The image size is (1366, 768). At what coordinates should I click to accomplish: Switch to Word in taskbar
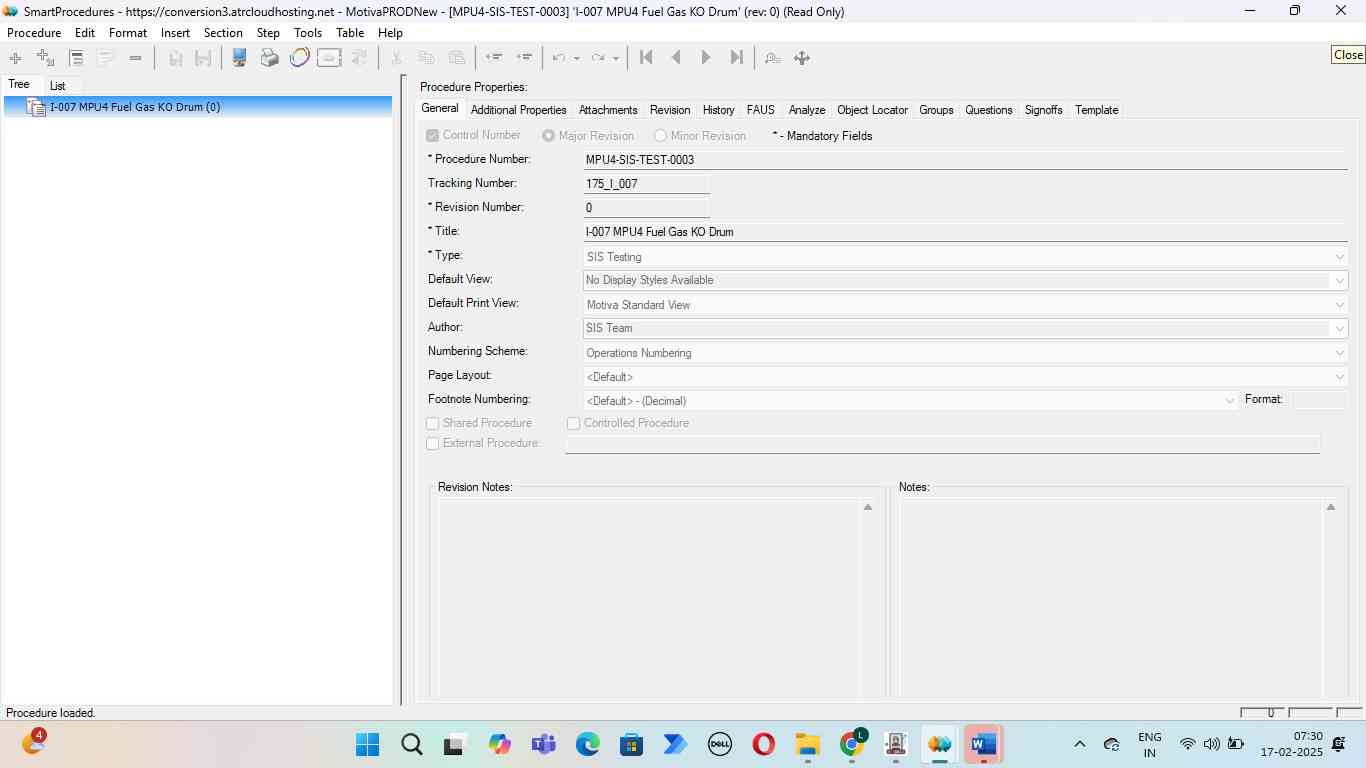point(983,745)
